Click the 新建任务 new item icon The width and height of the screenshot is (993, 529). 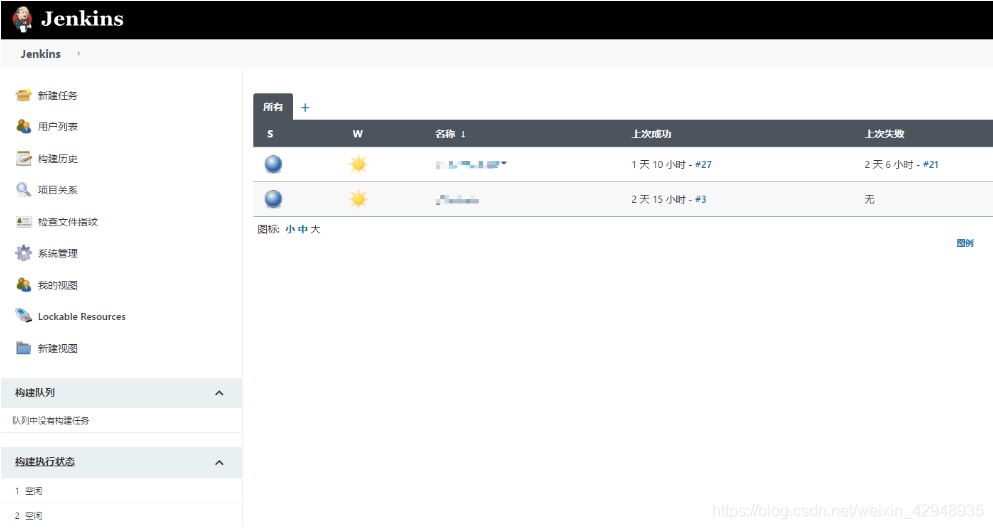[23, 95]
